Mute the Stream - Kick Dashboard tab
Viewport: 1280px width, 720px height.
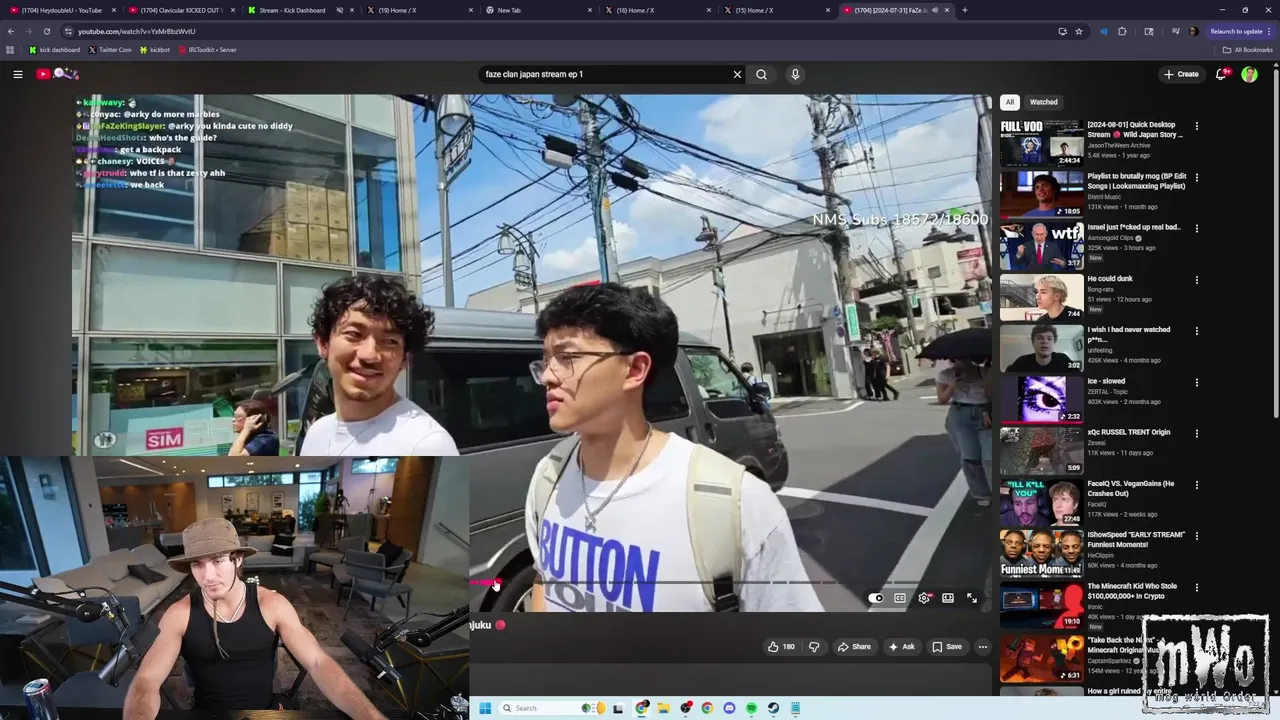click(340, 10)
